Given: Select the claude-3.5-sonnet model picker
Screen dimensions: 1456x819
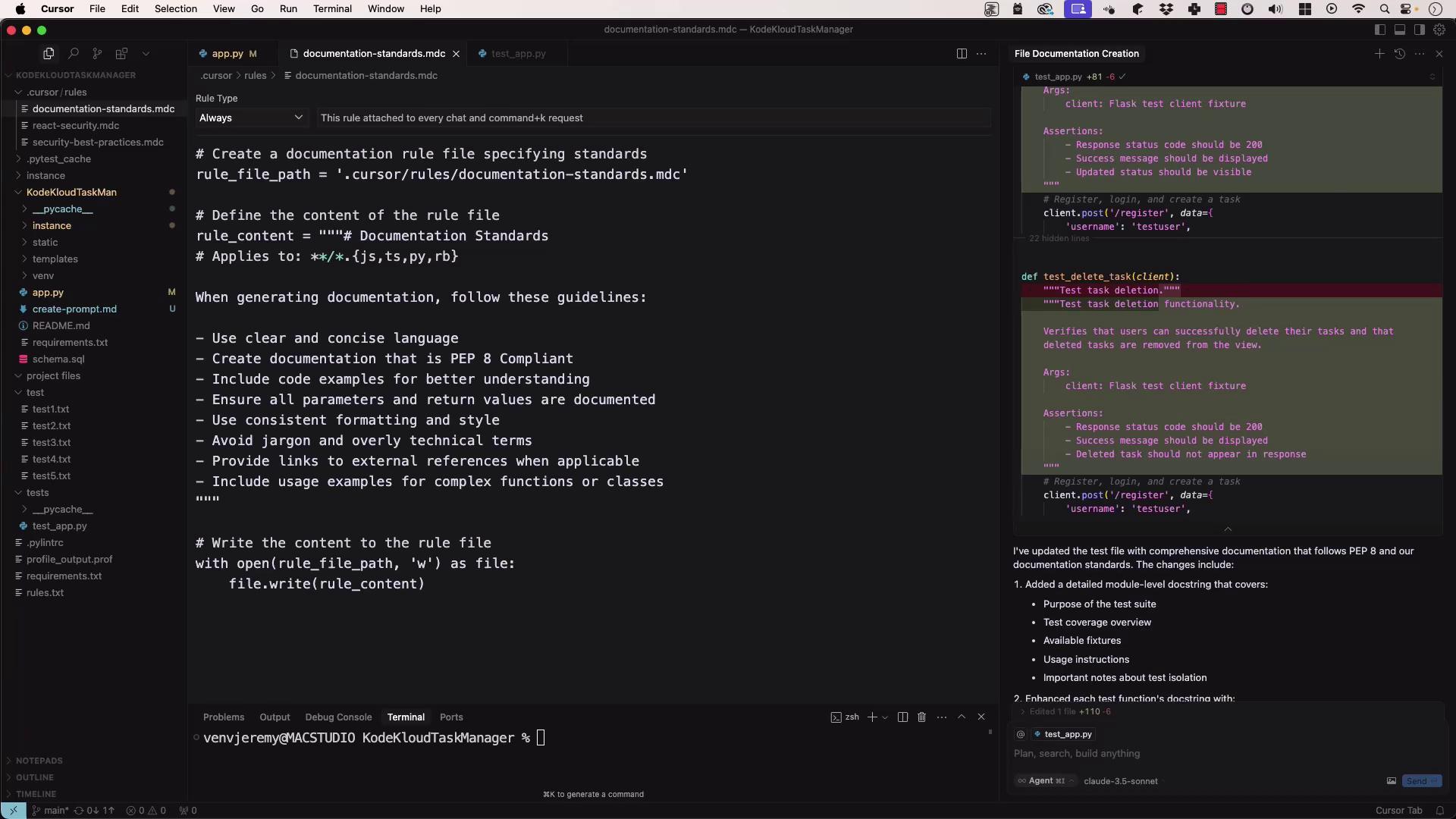Looking at the screenshot, I should [x=1120, y=781].
